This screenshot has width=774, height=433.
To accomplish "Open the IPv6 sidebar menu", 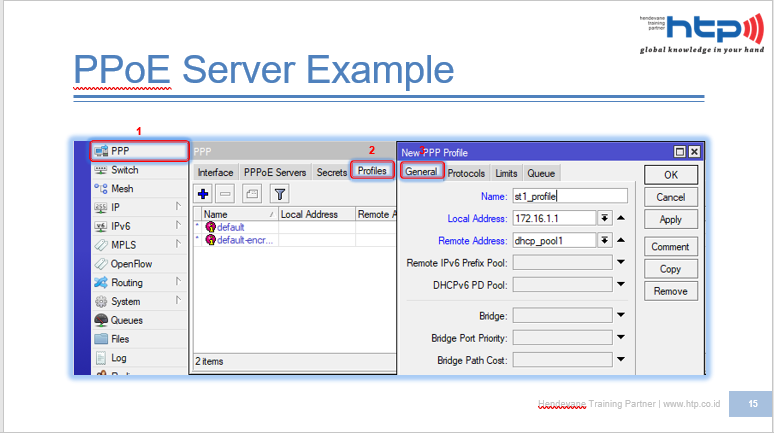I will 139,226.
